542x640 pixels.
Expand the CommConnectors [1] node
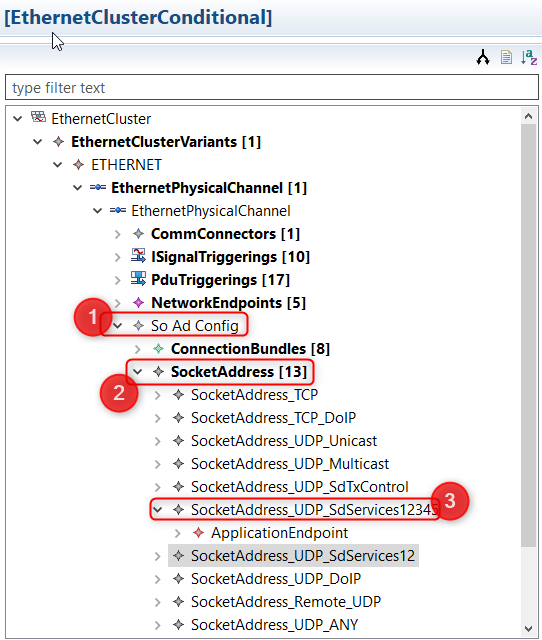point(118,234)
